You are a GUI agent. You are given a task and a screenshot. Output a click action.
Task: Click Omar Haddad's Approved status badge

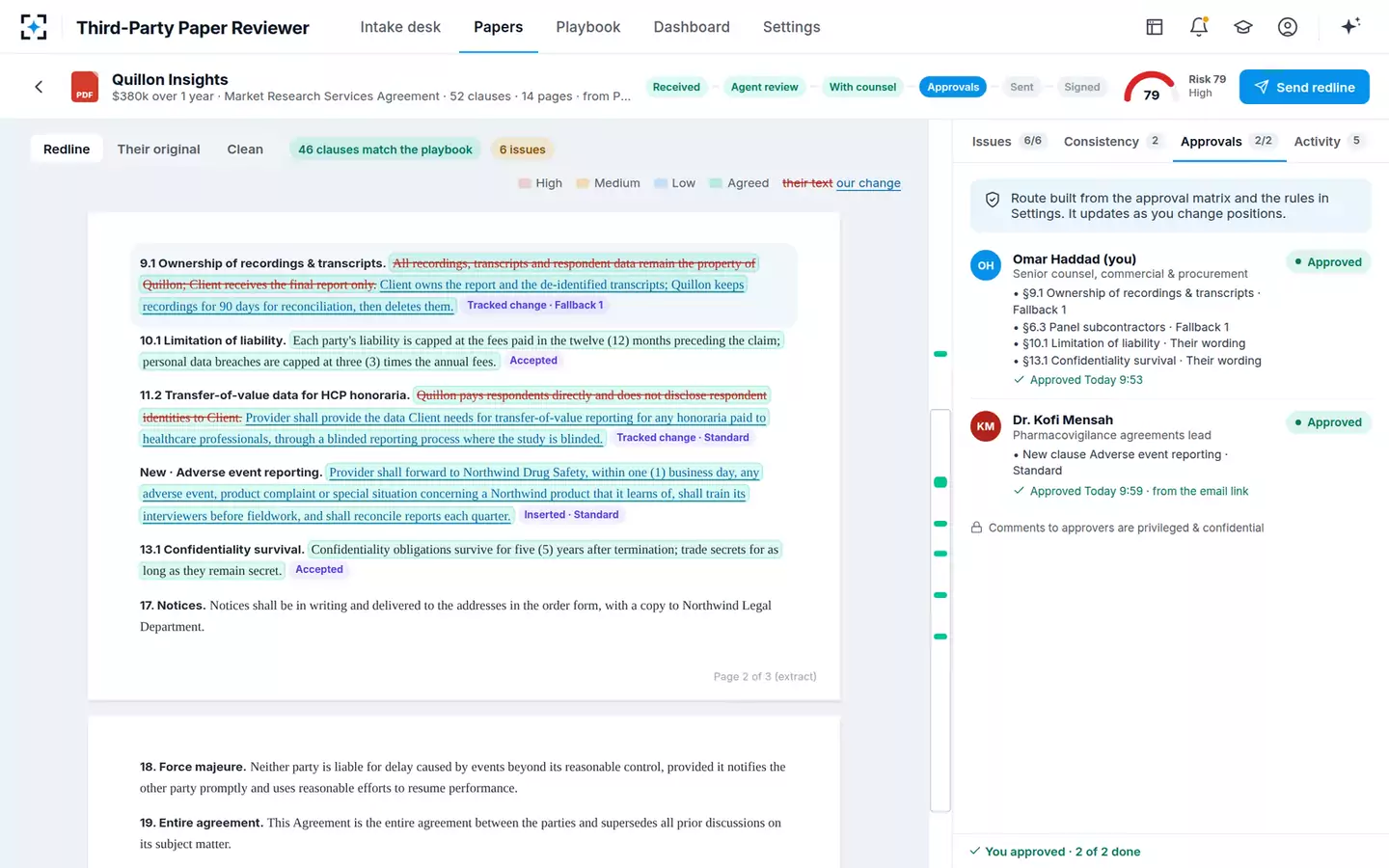(x=1328, y=262)
